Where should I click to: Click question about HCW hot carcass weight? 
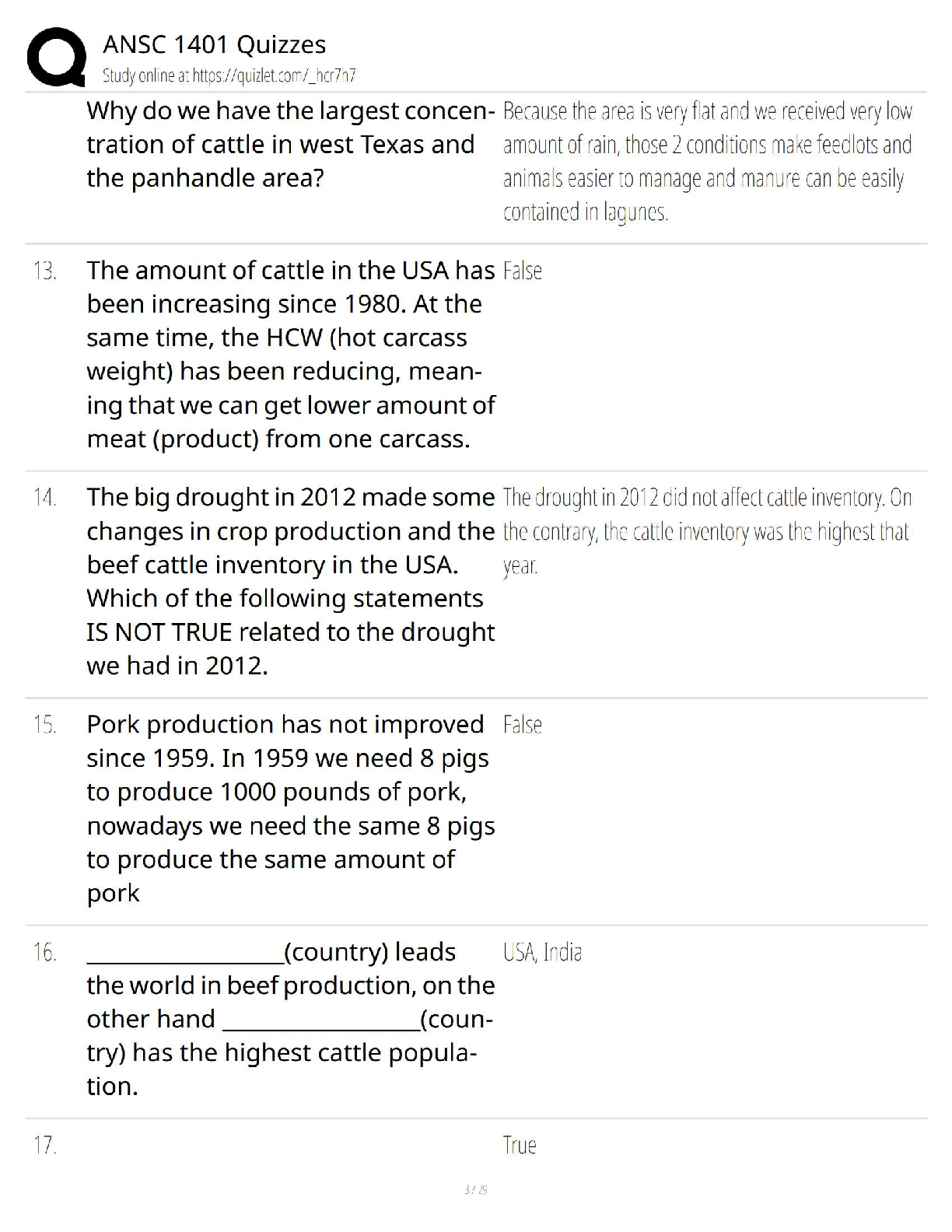click(291, 355)
